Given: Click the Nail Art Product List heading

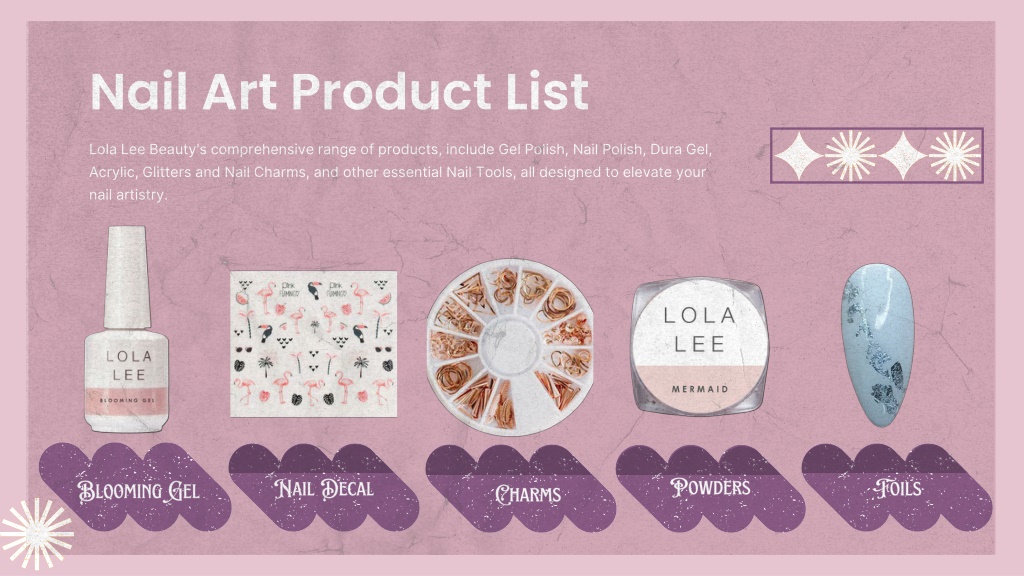Looking at the screenshot, I should click(340, 91).
